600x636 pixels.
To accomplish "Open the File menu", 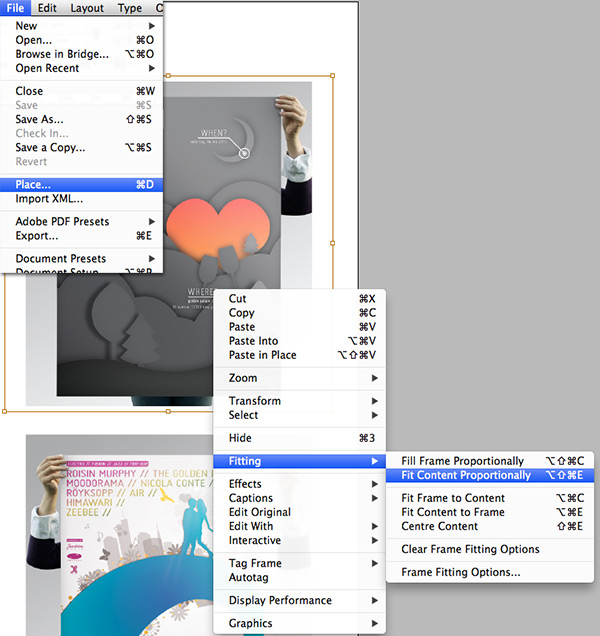I will [15, 8].
